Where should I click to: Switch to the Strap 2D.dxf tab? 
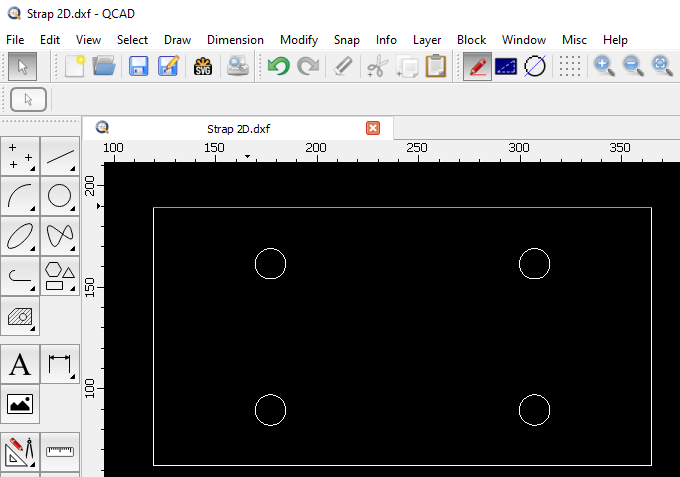click(x=238, y=129)
